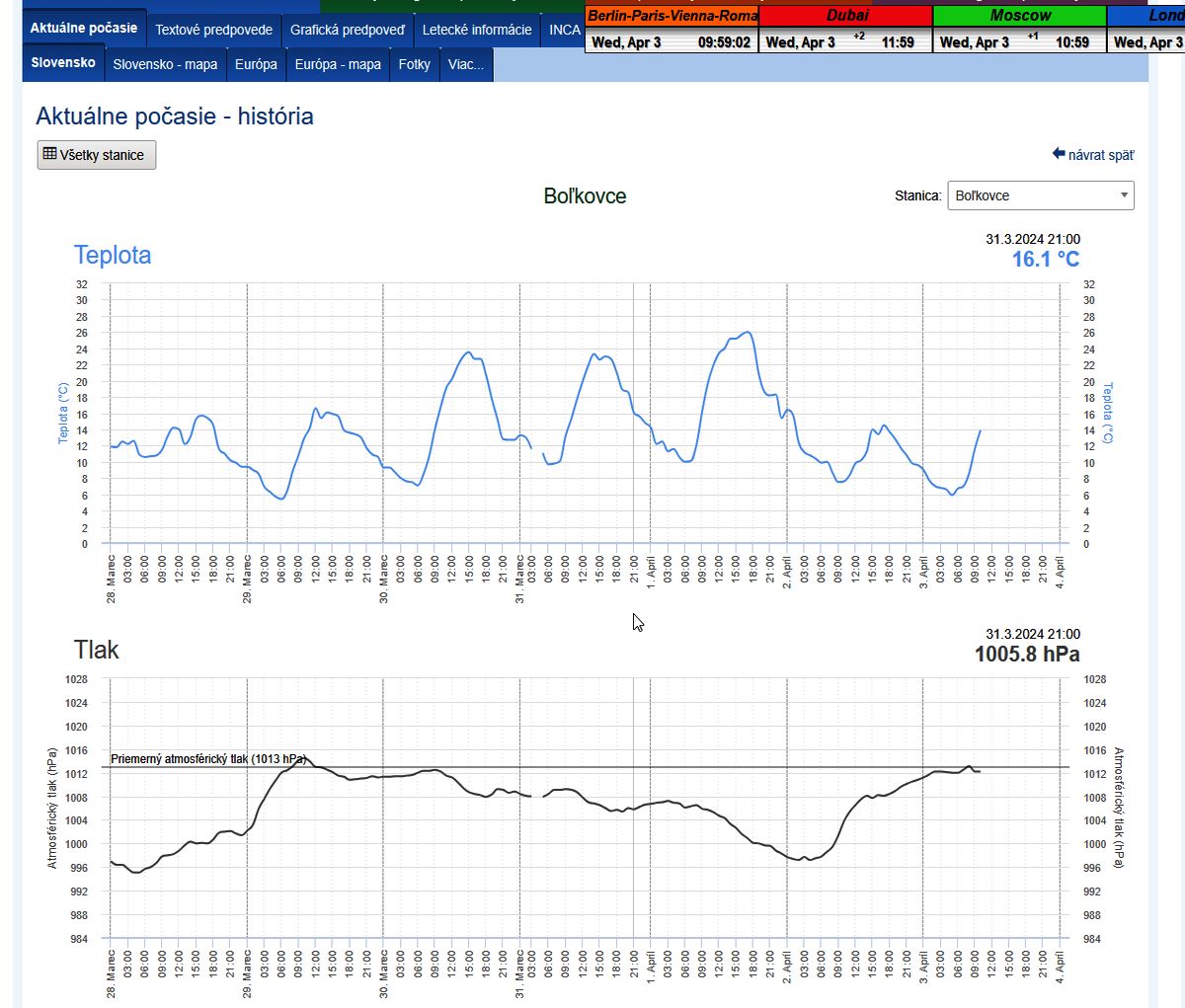Switch to the Európa sub-tab
Image resolution: width=1185 pixels, height=1008 pixels.
(x=256, y=64)
